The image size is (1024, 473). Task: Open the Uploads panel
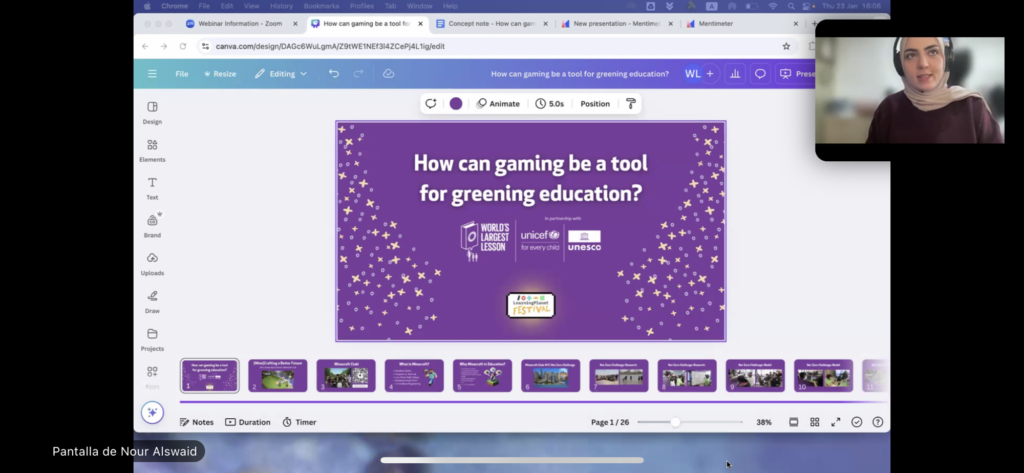(x=152, y=263)
